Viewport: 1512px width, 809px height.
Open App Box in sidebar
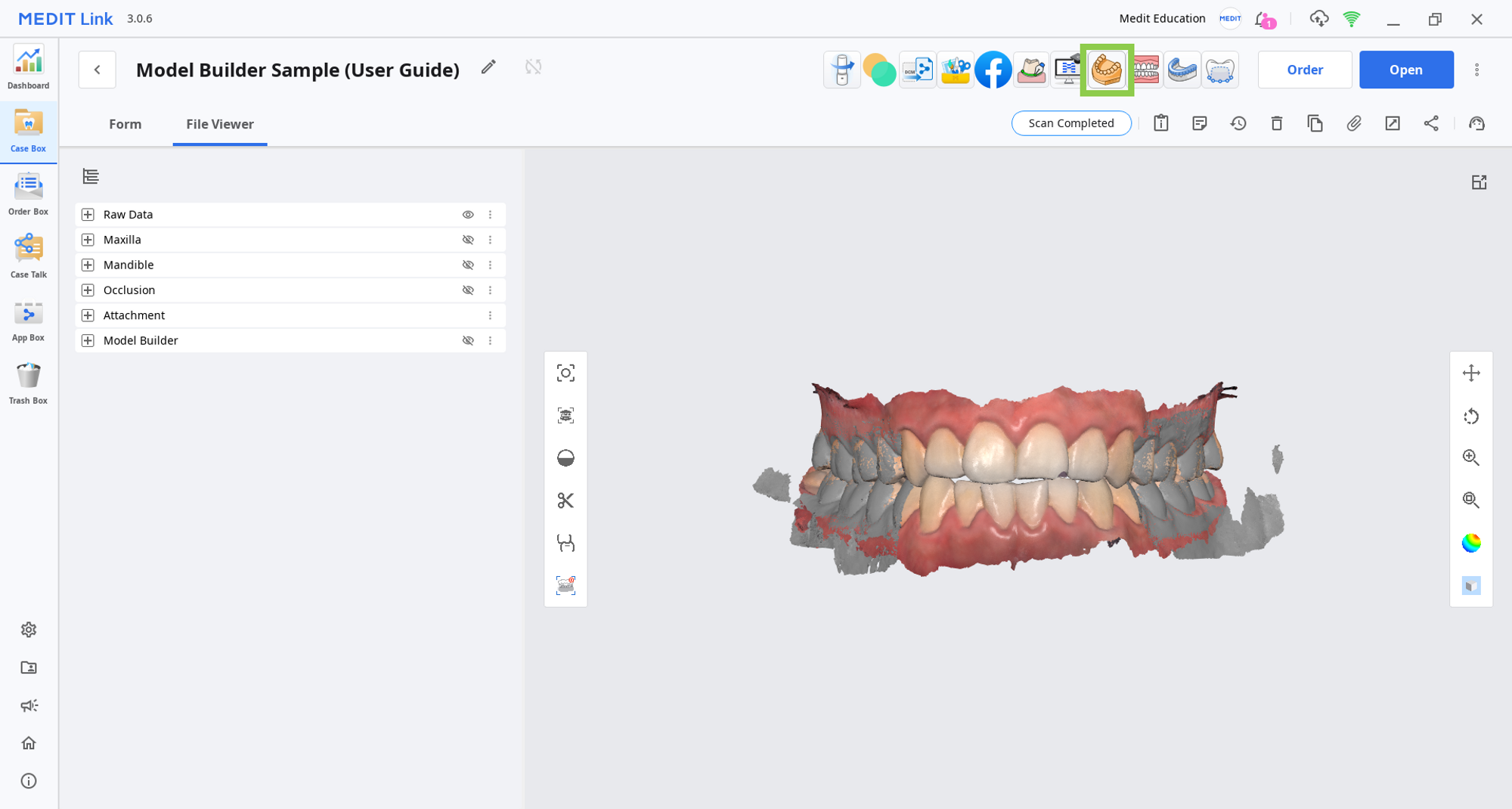click(28, 321)
